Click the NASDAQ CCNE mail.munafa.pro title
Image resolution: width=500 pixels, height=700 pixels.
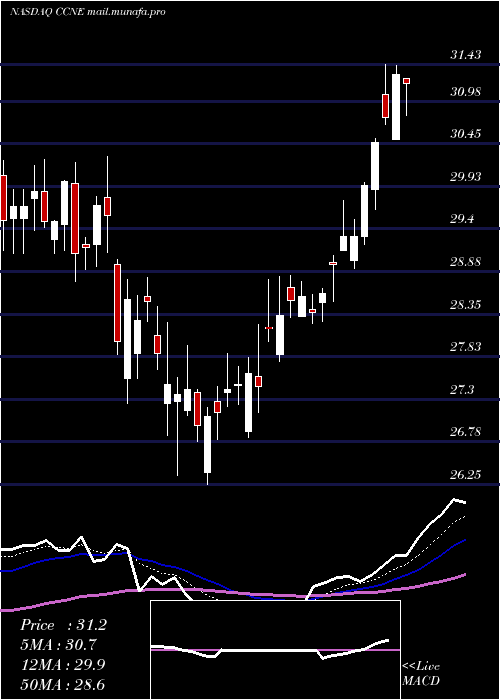(x=88, y=12)
